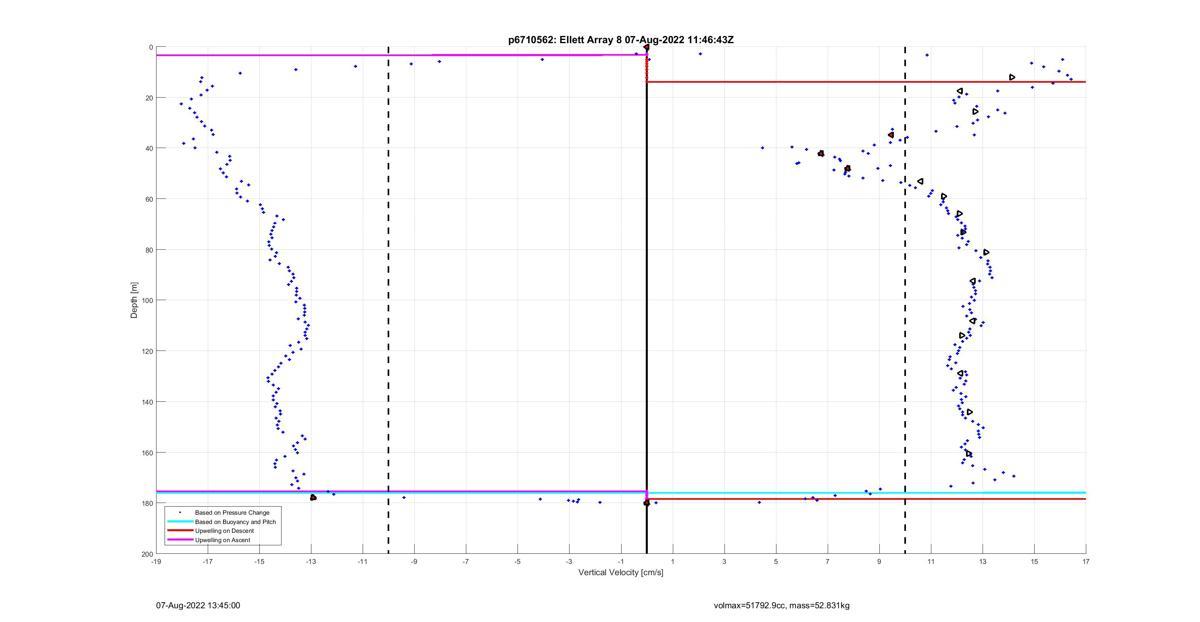Click y-axis tick label '200'
The width and height of the screenshot is (1200, 622).
click(146, 554)
